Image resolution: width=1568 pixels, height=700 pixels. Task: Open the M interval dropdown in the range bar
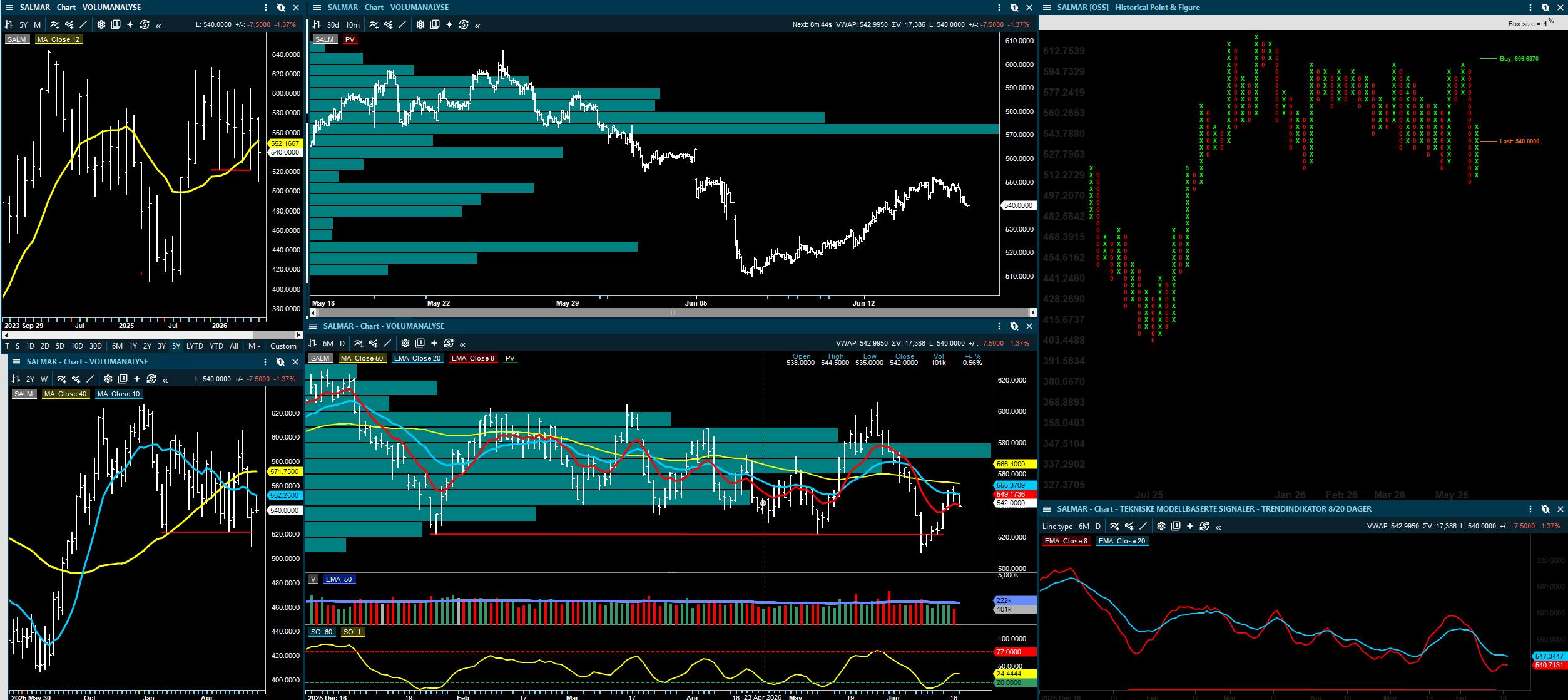click(254, 346)
